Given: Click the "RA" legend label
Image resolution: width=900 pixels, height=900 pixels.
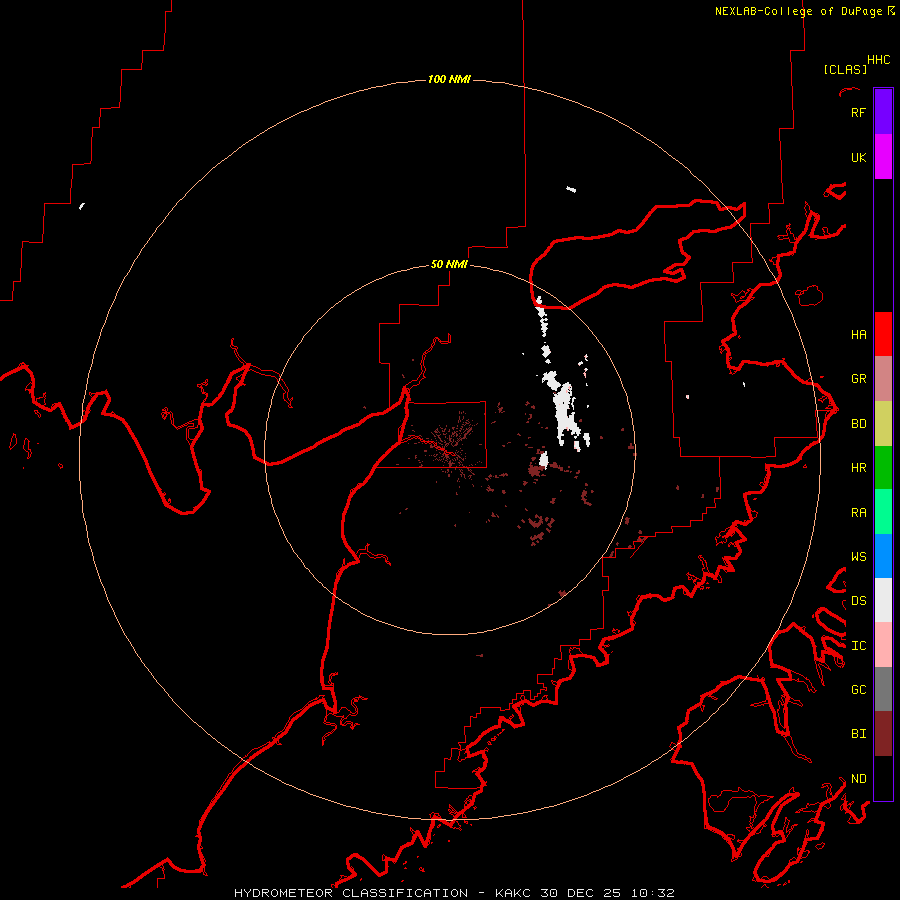Looking at the screenshot, I should click(858, 513).
